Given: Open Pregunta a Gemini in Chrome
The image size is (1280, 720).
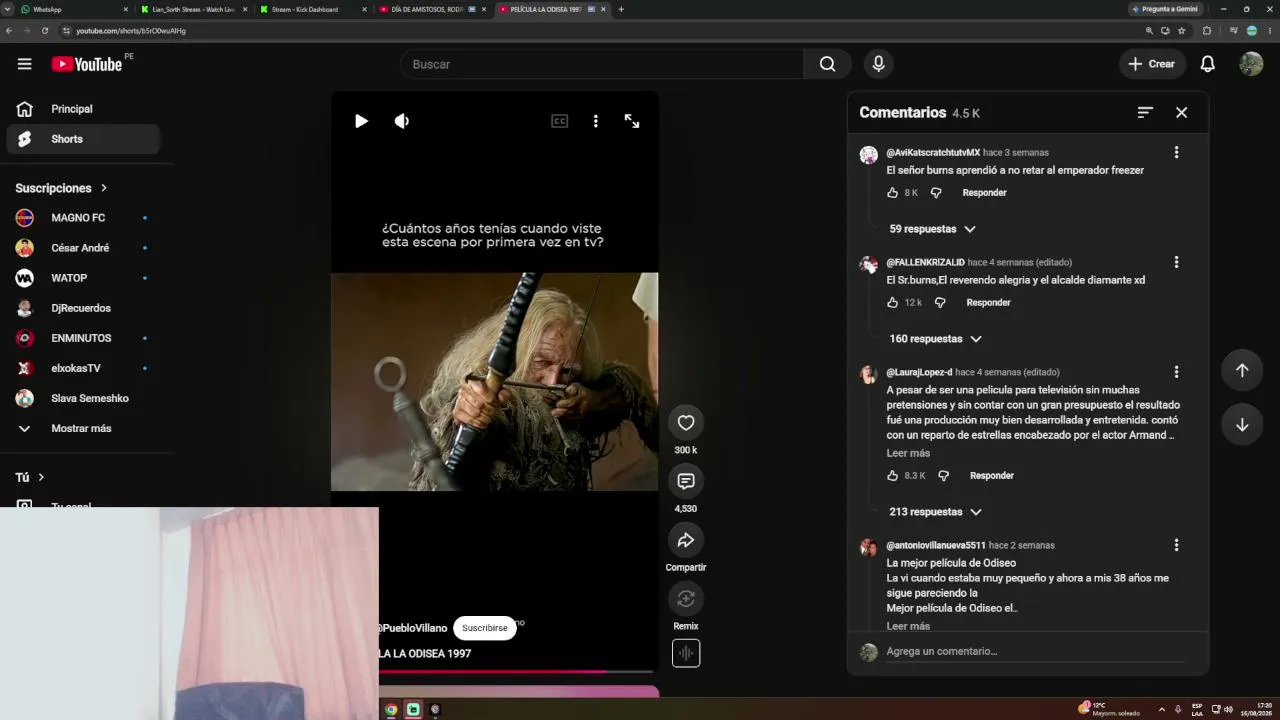Looking at the screenshot, I should [x=1164, y=9].
